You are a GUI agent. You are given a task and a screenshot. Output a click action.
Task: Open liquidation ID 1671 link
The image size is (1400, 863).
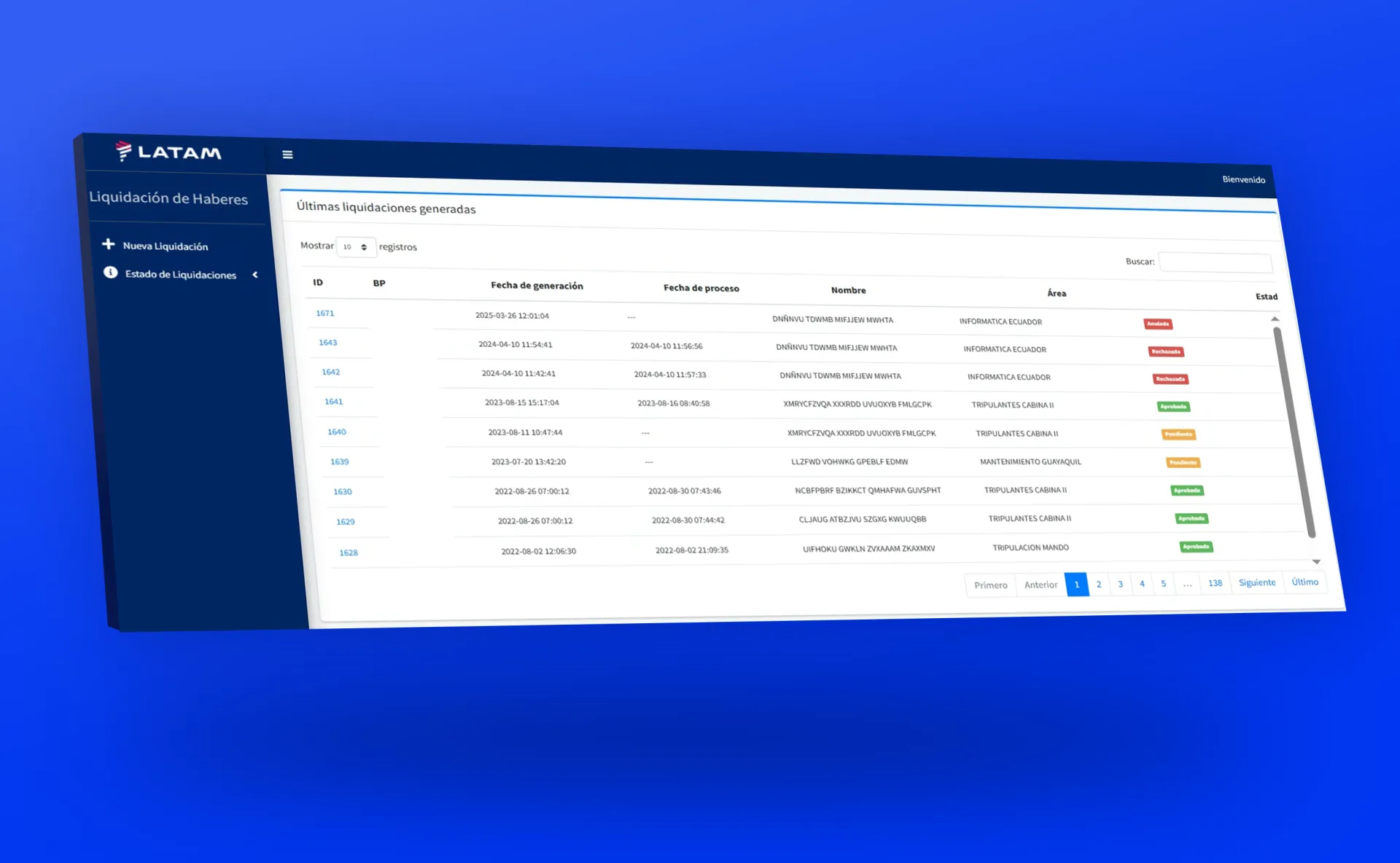coord(325,313)
